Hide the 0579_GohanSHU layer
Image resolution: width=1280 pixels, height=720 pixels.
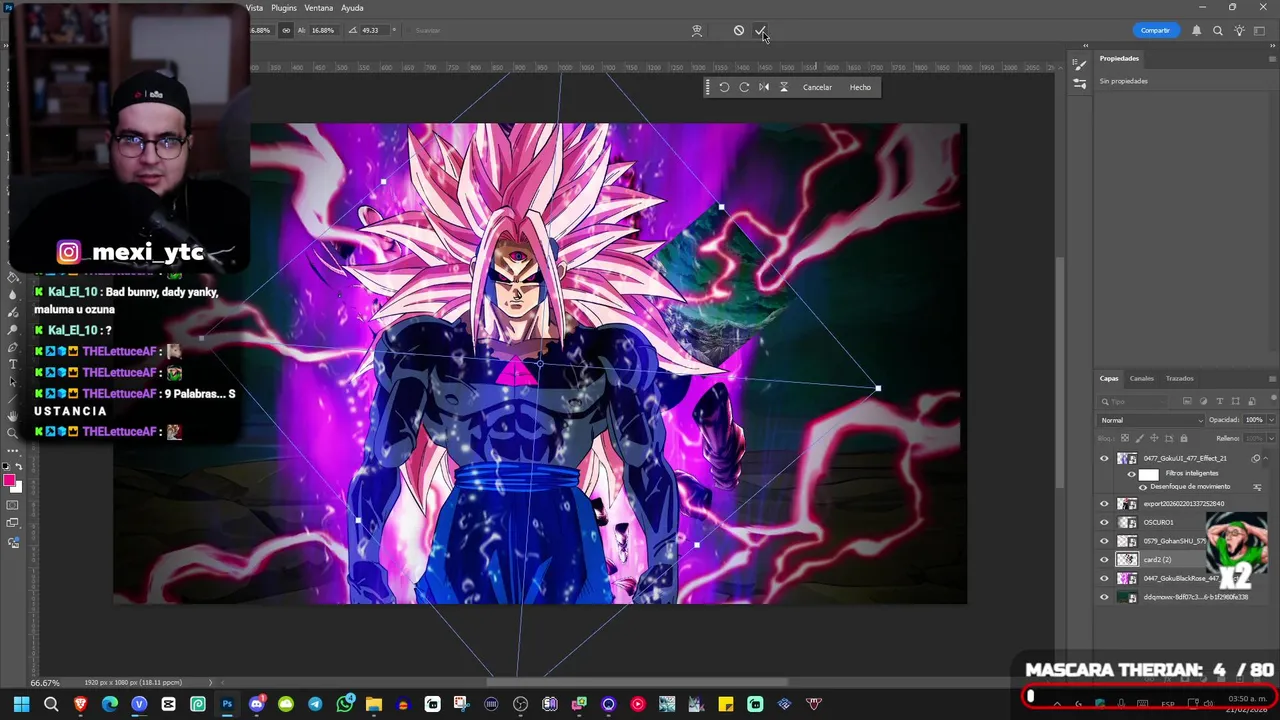1104,541
